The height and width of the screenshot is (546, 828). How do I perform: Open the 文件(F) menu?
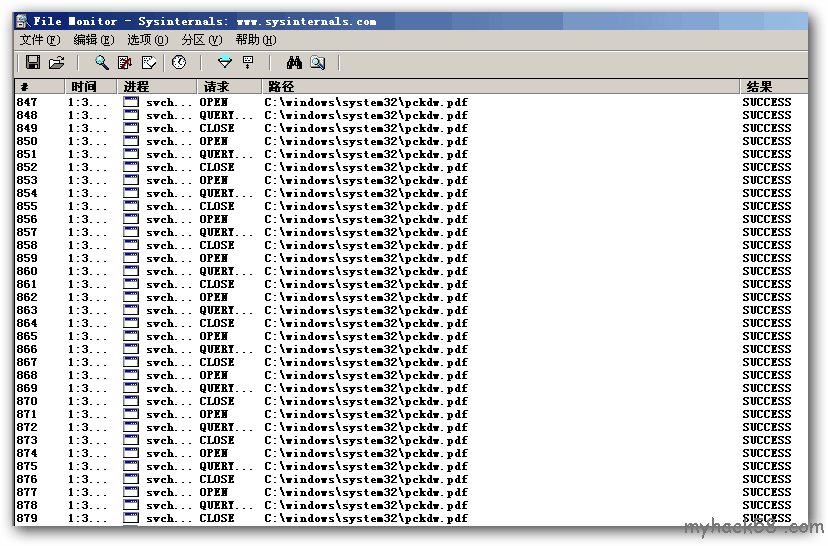(x=40, y=40)
